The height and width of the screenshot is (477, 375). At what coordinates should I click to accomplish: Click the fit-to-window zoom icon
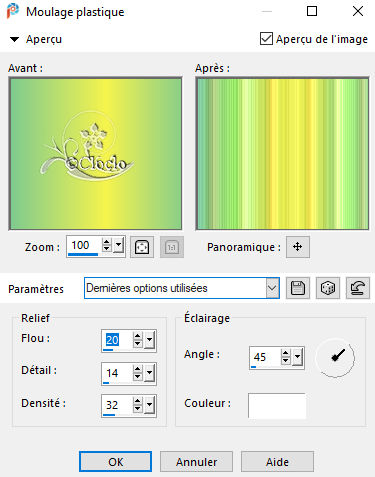point(142,247)
